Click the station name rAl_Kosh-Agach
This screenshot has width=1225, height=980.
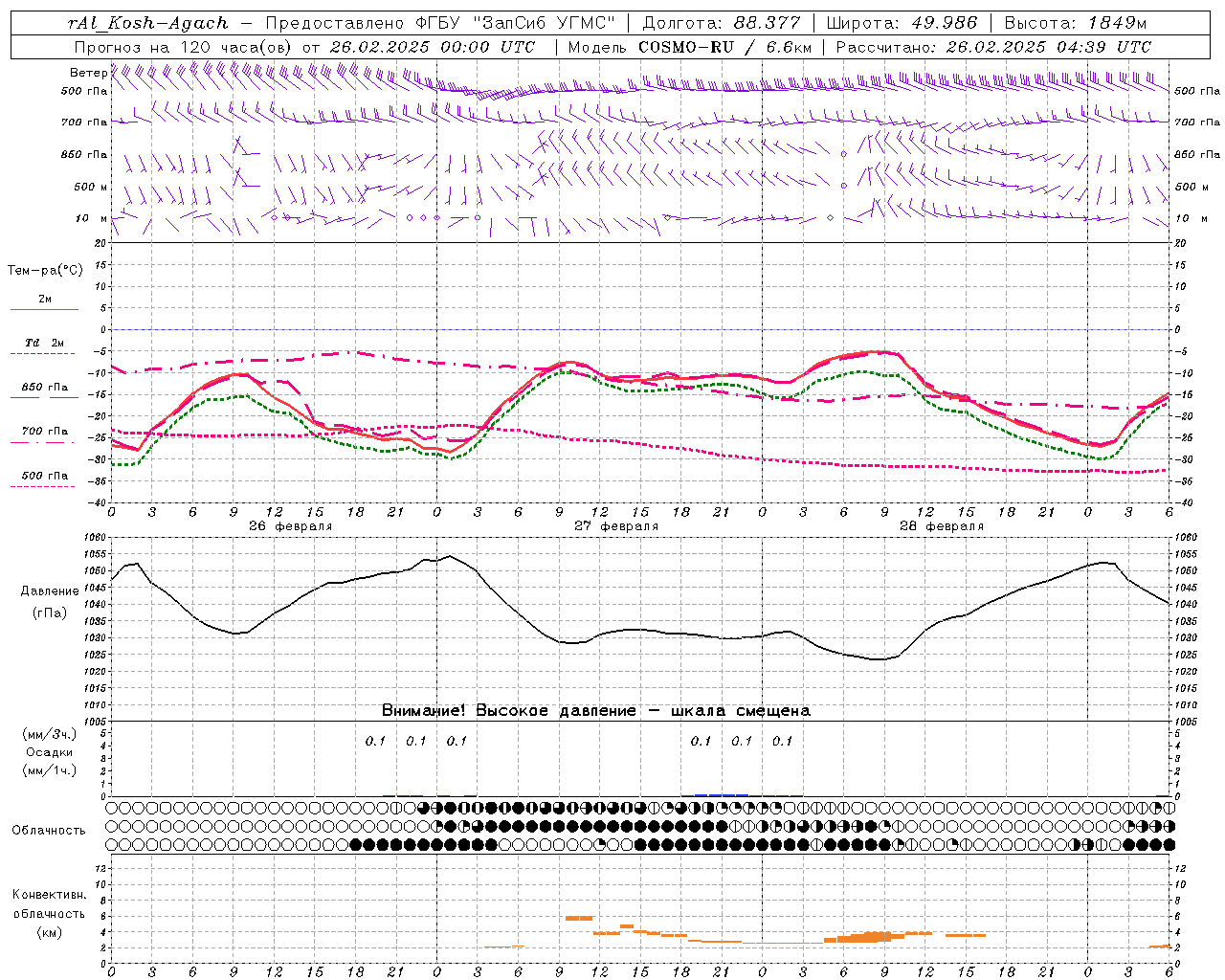pyautogui.click(x=148, y=23)
